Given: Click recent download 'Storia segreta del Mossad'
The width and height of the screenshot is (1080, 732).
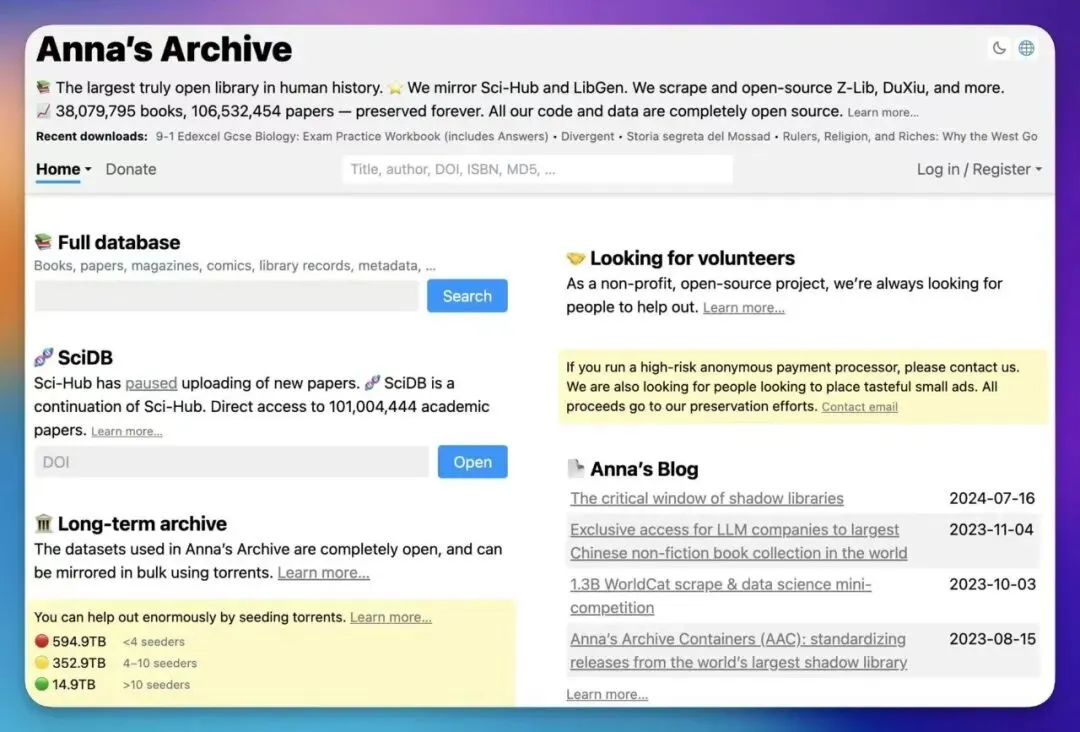Looking at the screenshot, I should (698, 136).
